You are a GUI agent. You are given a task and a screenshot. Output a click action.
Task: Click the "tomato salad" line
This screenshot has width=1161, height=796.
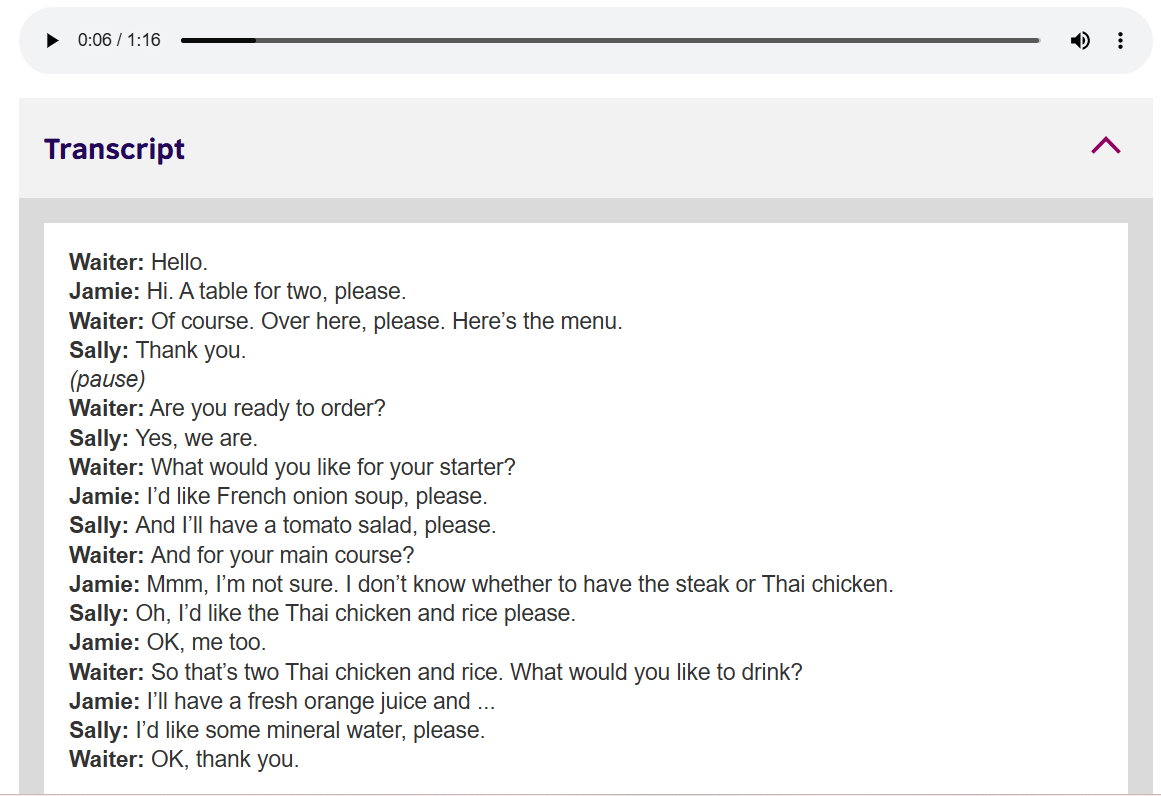[282, 525]
